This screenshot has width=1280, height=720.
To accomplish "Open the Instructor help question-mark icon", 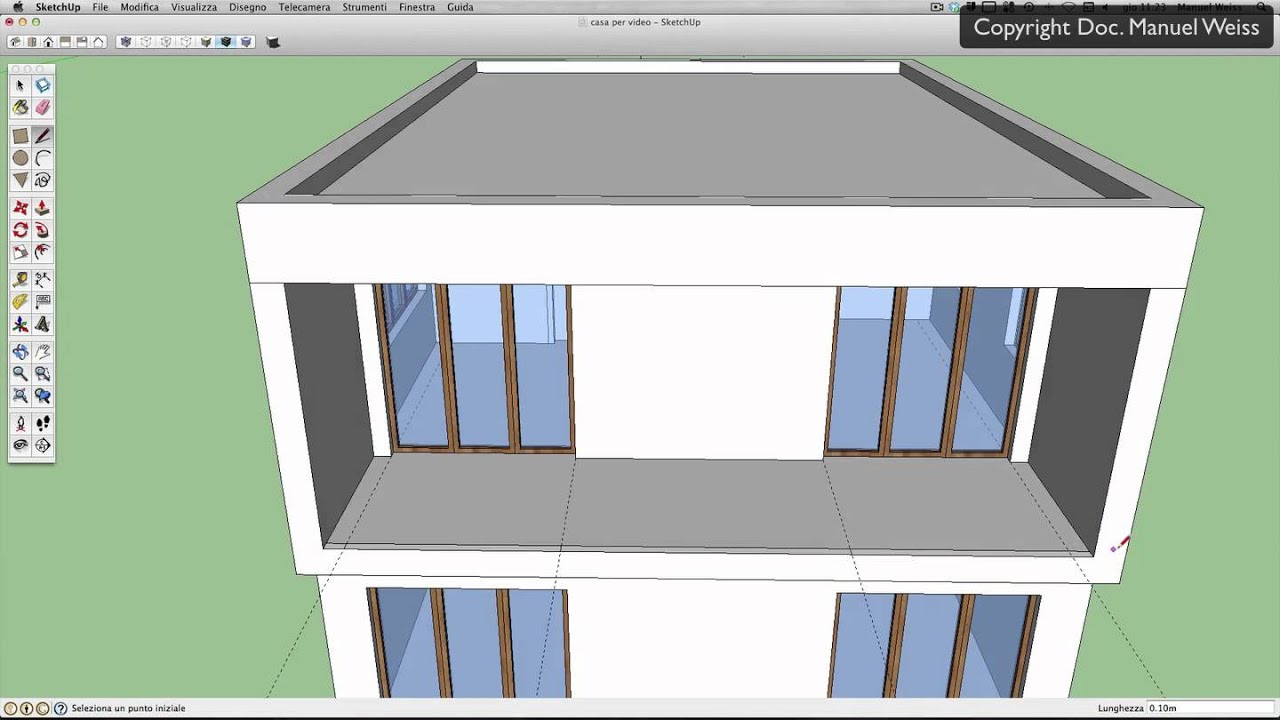I will tap(61, 708).
